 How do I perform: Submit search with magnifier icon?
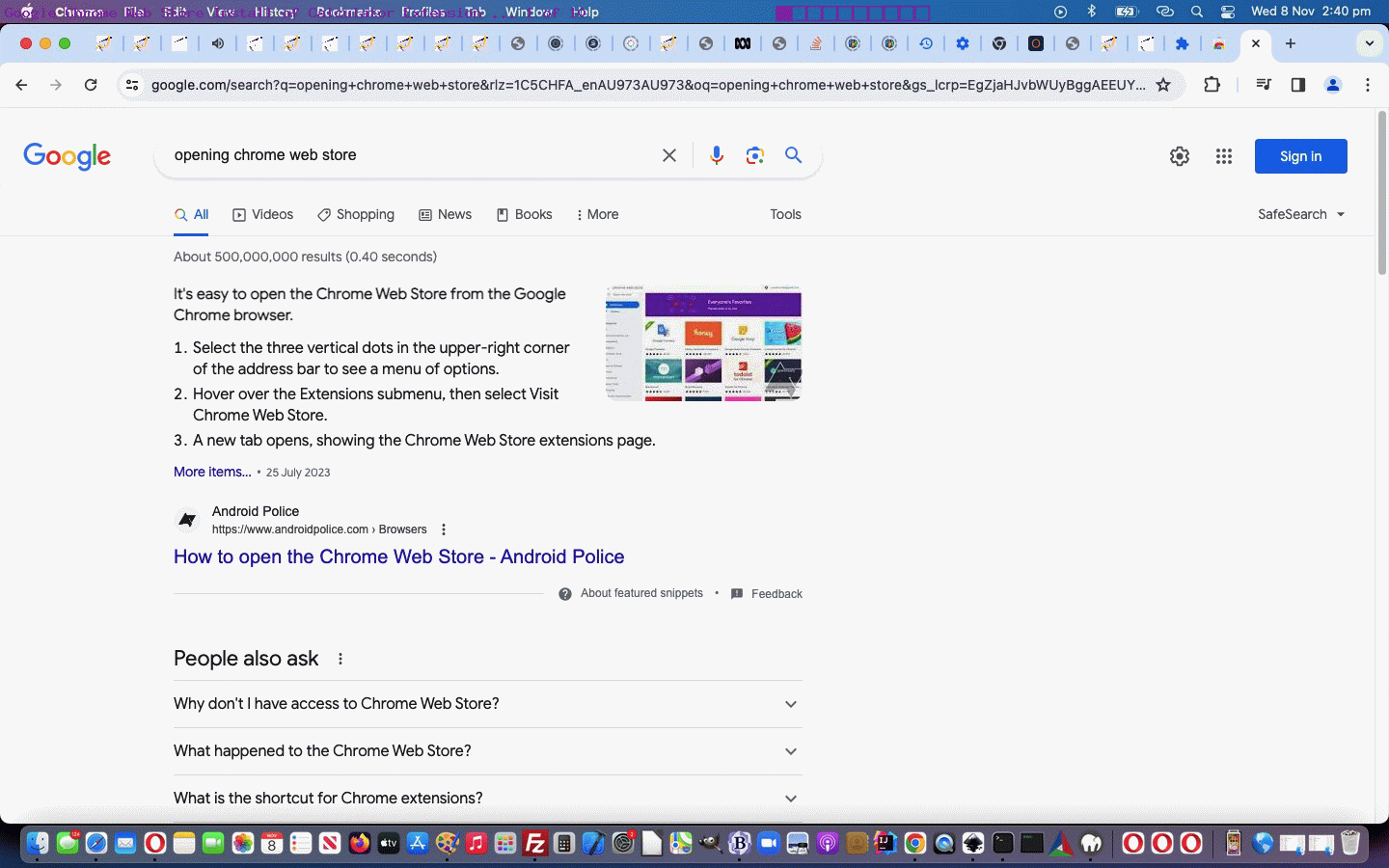(794, 155)
